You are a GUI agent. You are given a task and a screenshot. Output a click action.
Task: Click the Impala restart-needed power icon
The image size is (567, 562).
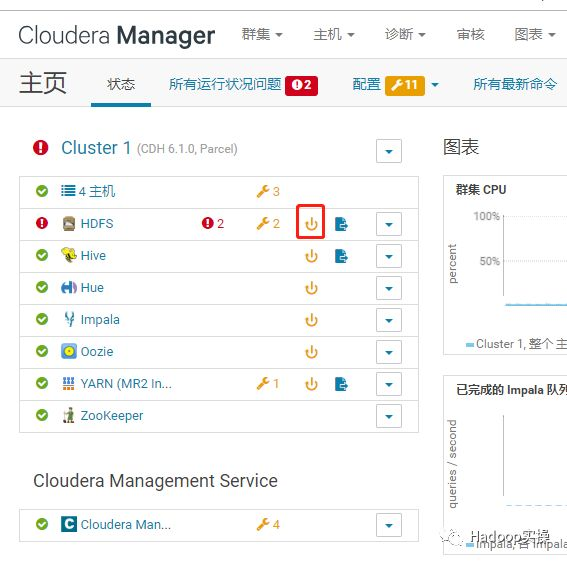(x=311, y=320)
